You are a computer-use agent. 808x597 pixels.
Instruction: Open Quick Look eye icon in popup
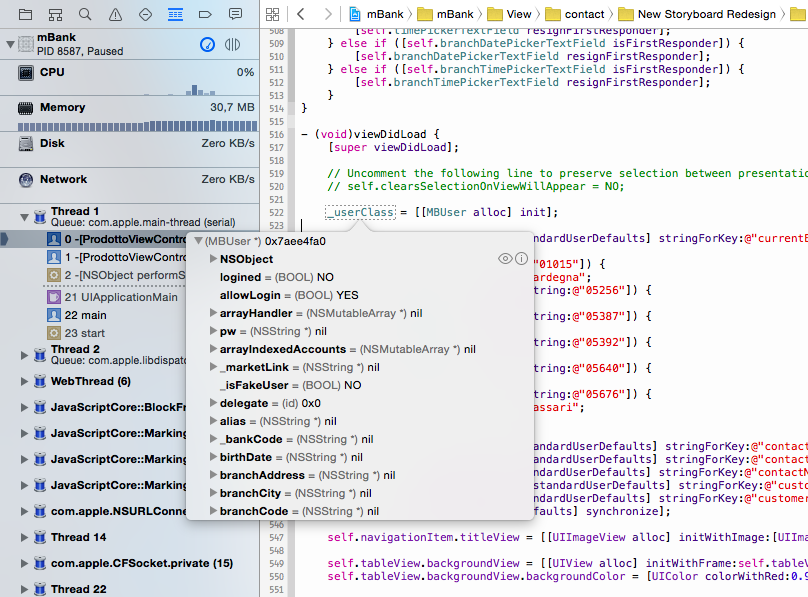(505, 259)
